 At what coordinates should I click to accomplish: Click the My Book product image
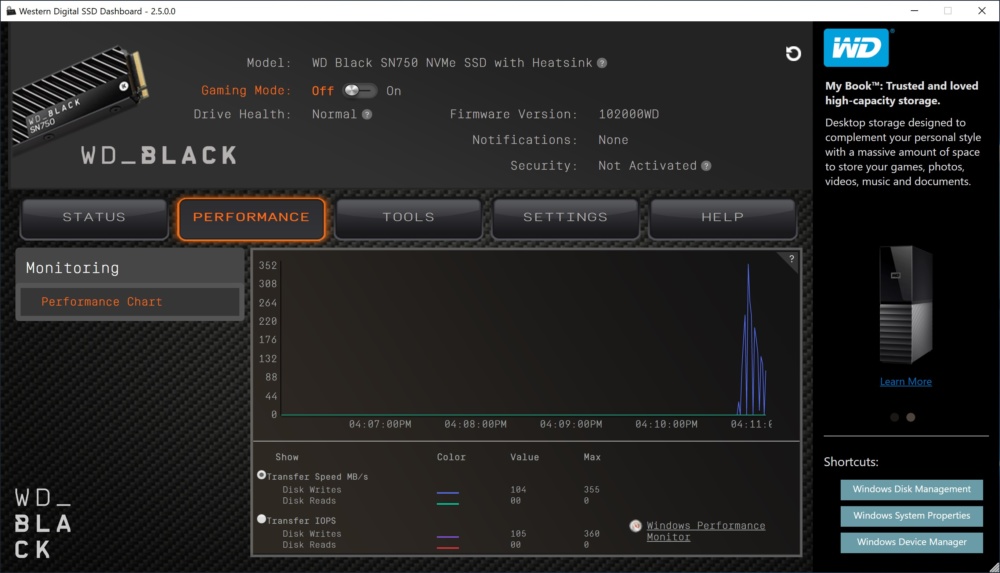pos(906,305)
